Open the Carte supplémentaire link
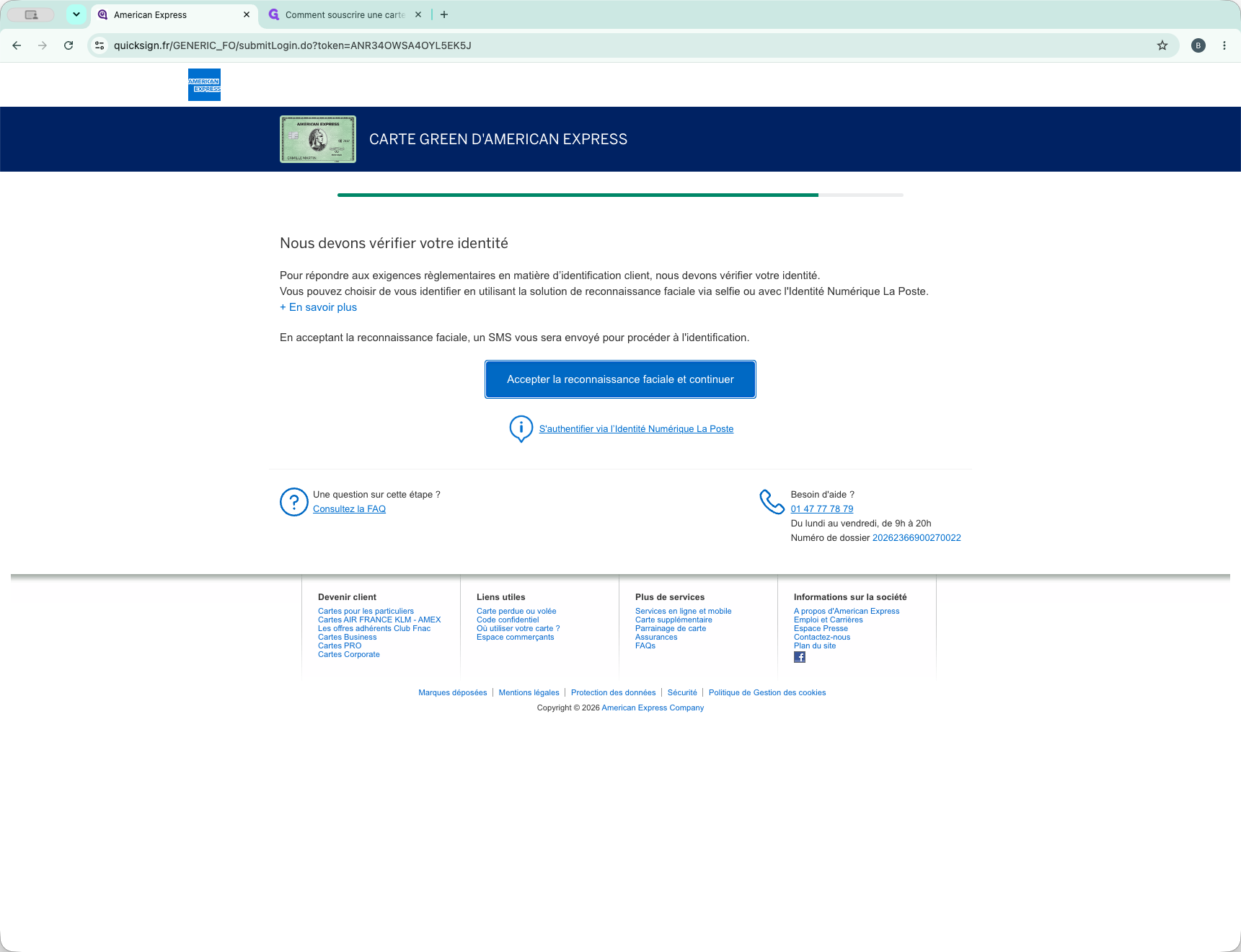The height and width of the screenshot is (952, 1241). pos(674,620)
